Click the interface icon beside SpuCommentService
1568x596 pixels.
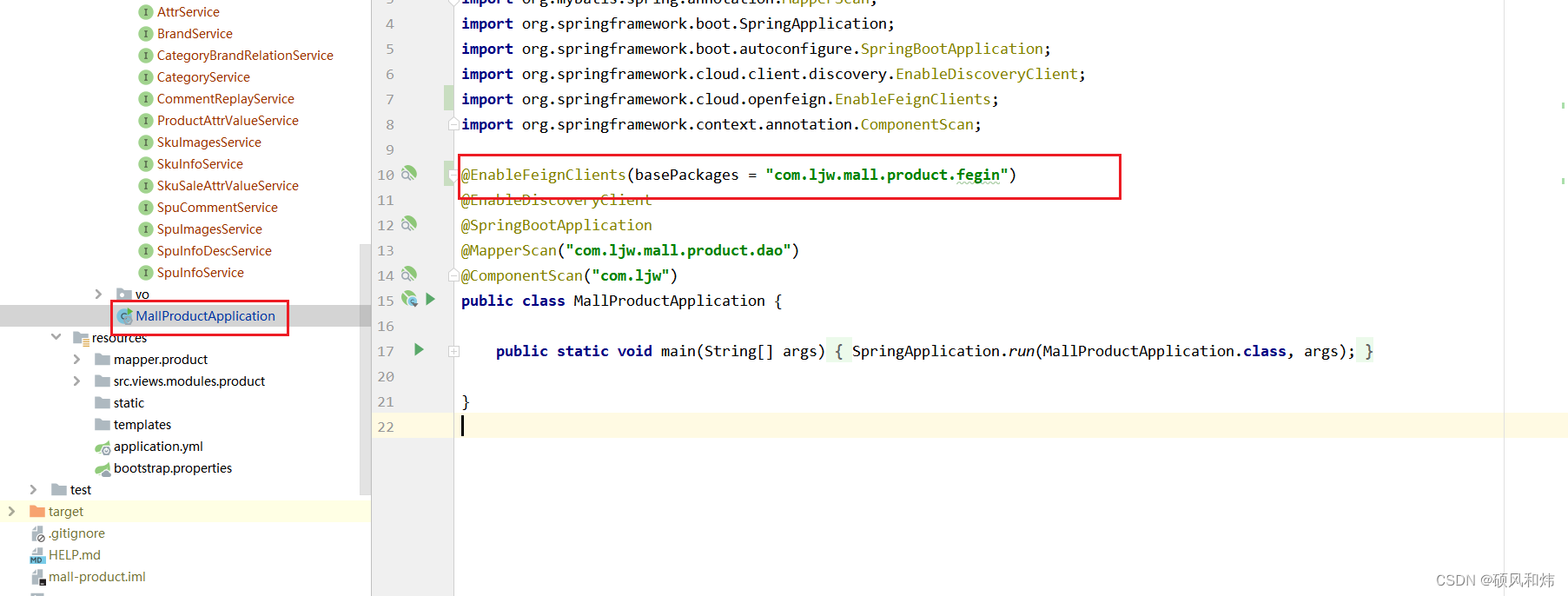click(x=146, y=208)
